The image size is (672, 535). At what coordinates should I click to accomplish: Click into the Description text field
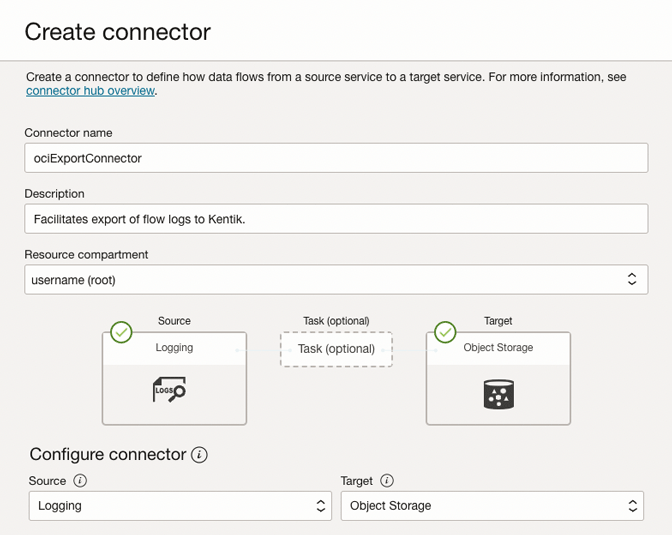[x=335, y=219]
